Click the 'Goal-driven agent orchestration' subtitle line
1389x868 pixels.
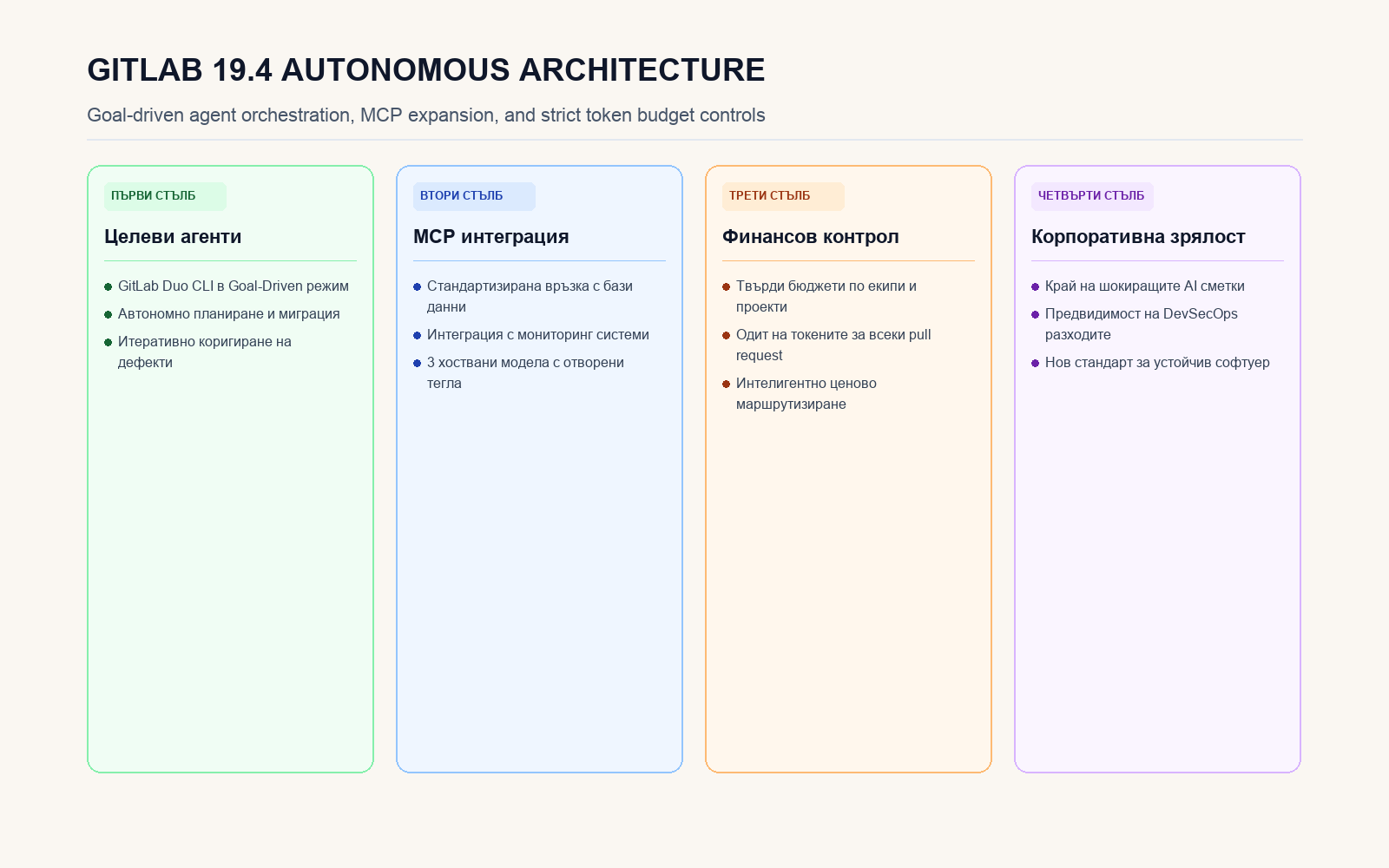point(425,115)
